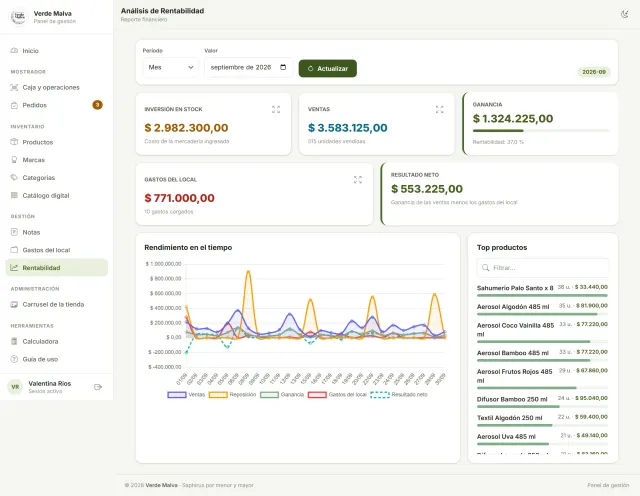This screenshot has height=496, width=640.
Task: Click the Filtrar search field
Action: pos(543,268)
